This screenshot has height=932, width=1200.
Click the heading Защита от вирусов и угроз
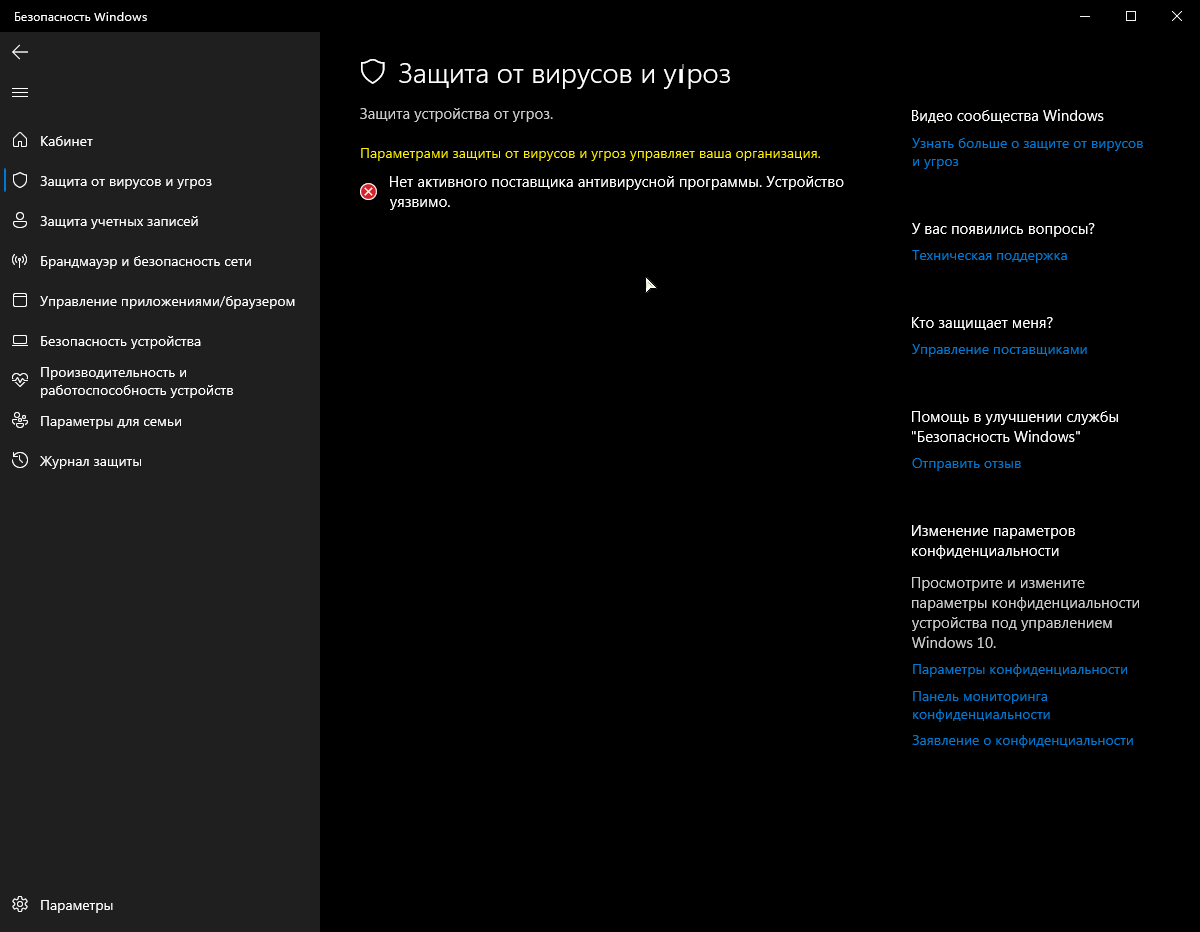click(x=564, y=73)
